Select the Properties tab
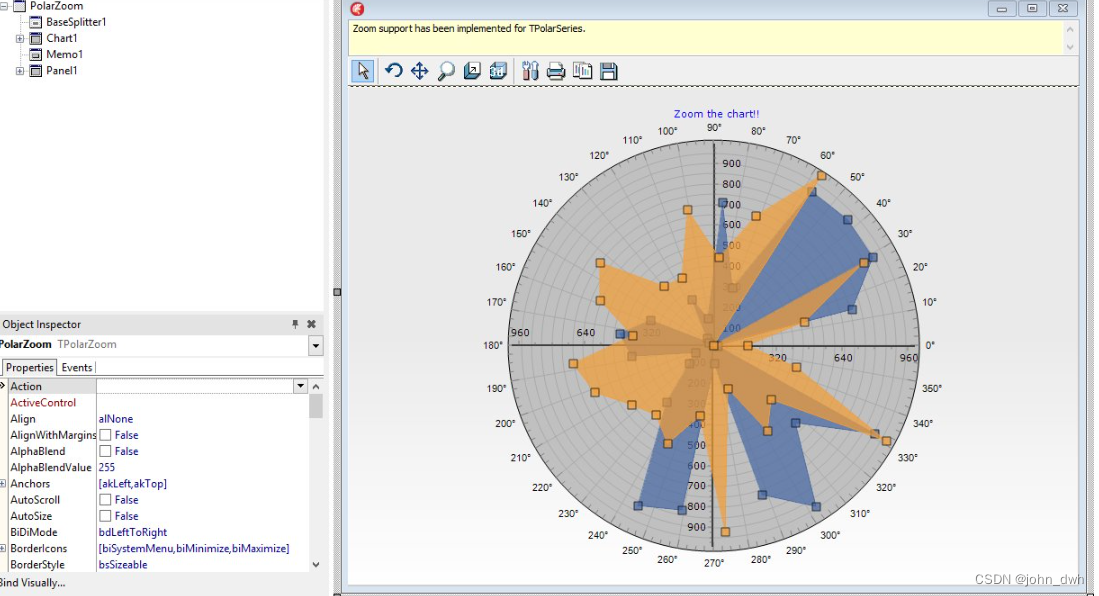 tap(29, 367)
